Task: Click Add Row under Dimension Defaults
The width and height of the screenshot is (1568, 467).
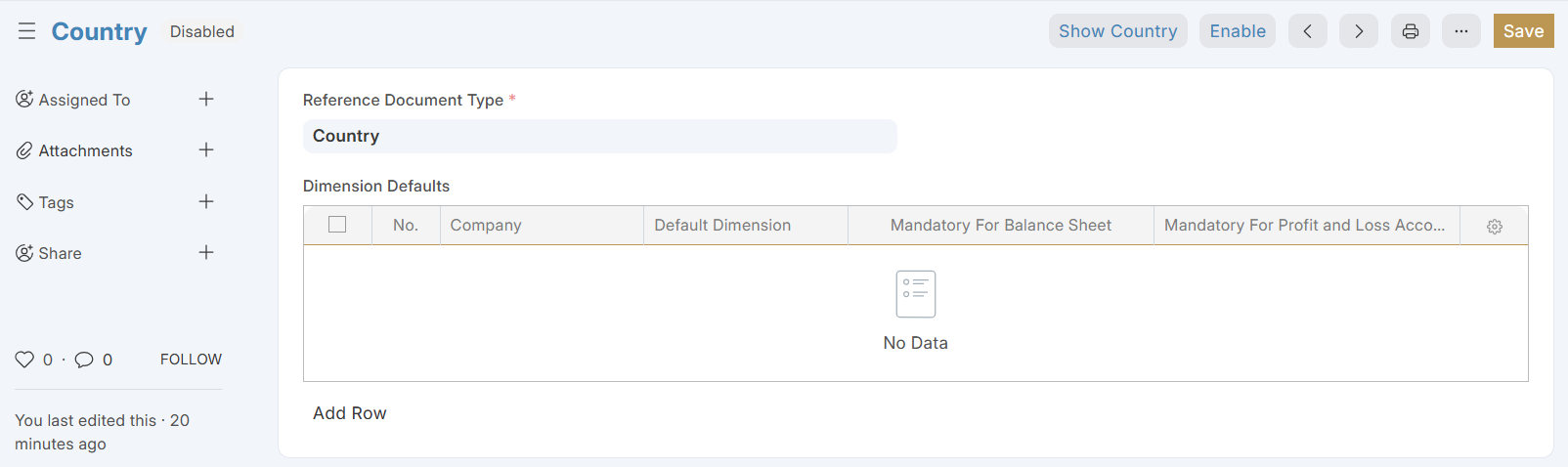Action: [350, 413]
